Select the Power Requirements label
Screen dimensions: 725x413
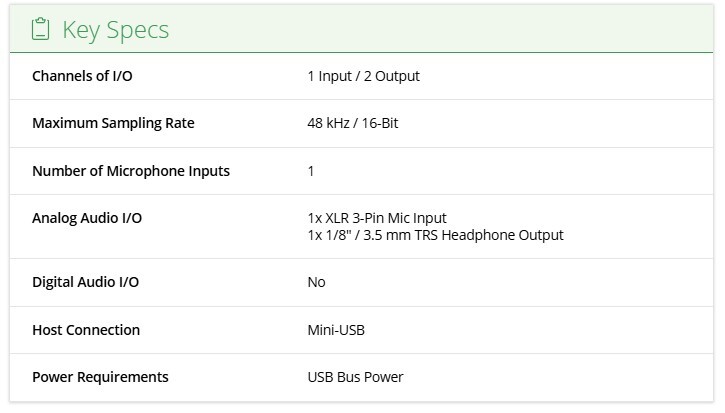coord(100,377)
